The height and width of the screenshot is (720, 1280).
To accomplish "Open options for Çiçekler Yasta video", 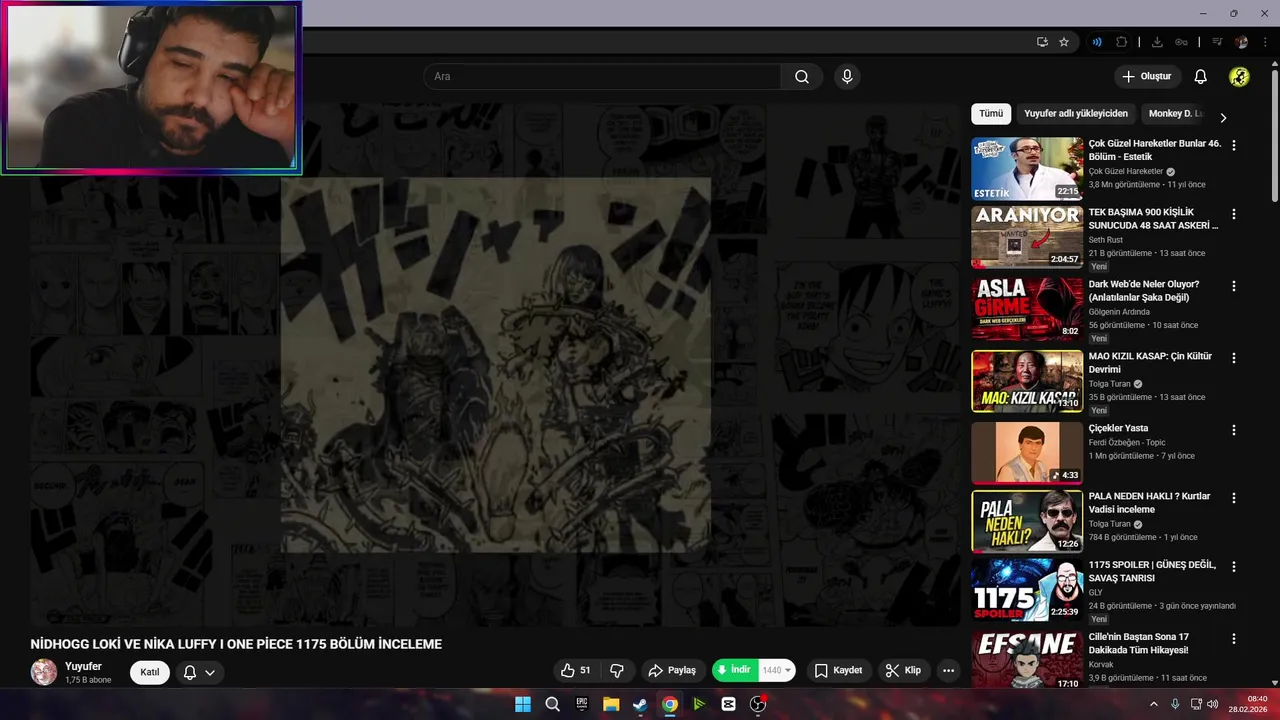I will pos(1233,430).
